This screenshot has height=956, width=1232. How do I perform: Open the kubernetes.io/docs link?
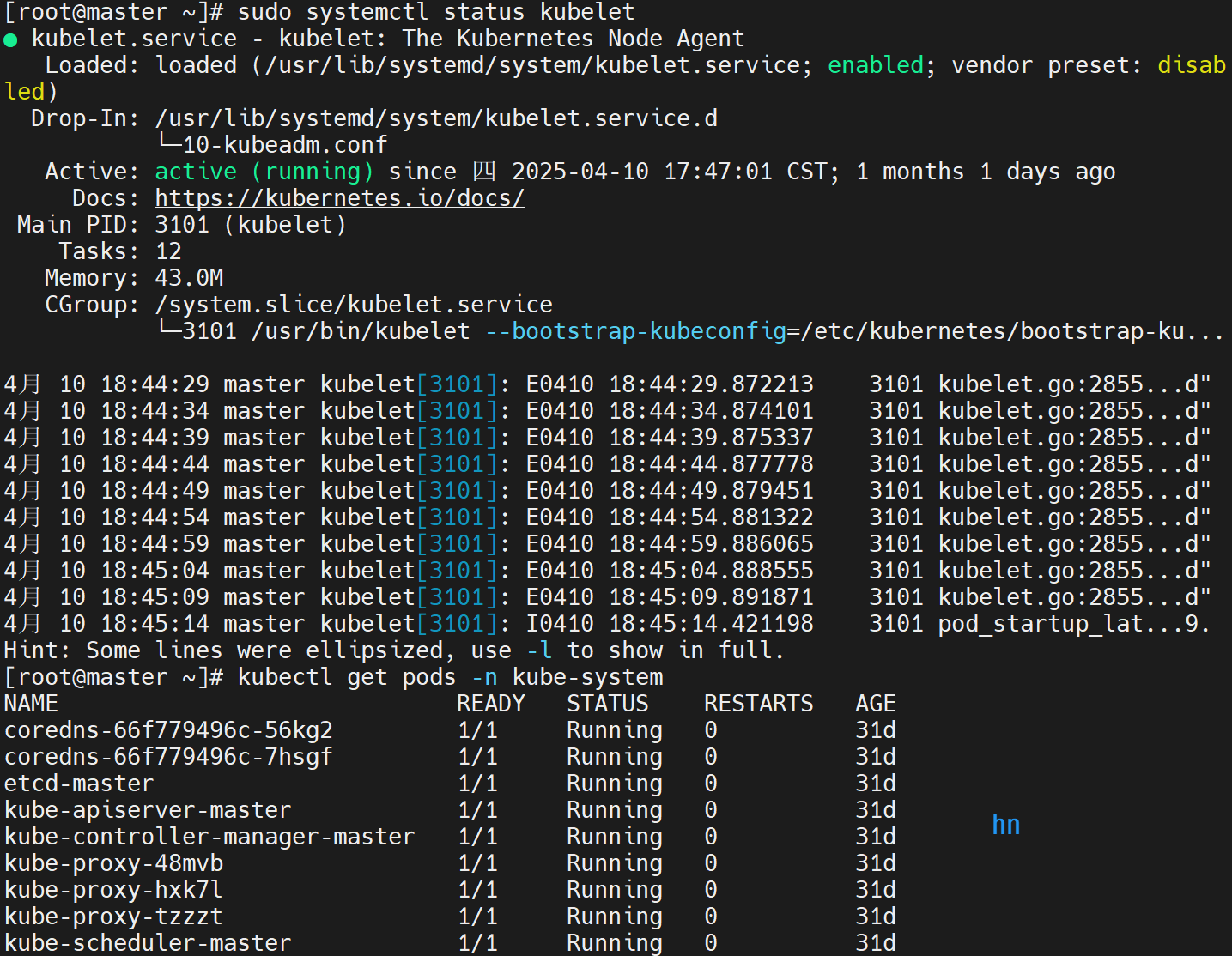click(x=340, y=197)
